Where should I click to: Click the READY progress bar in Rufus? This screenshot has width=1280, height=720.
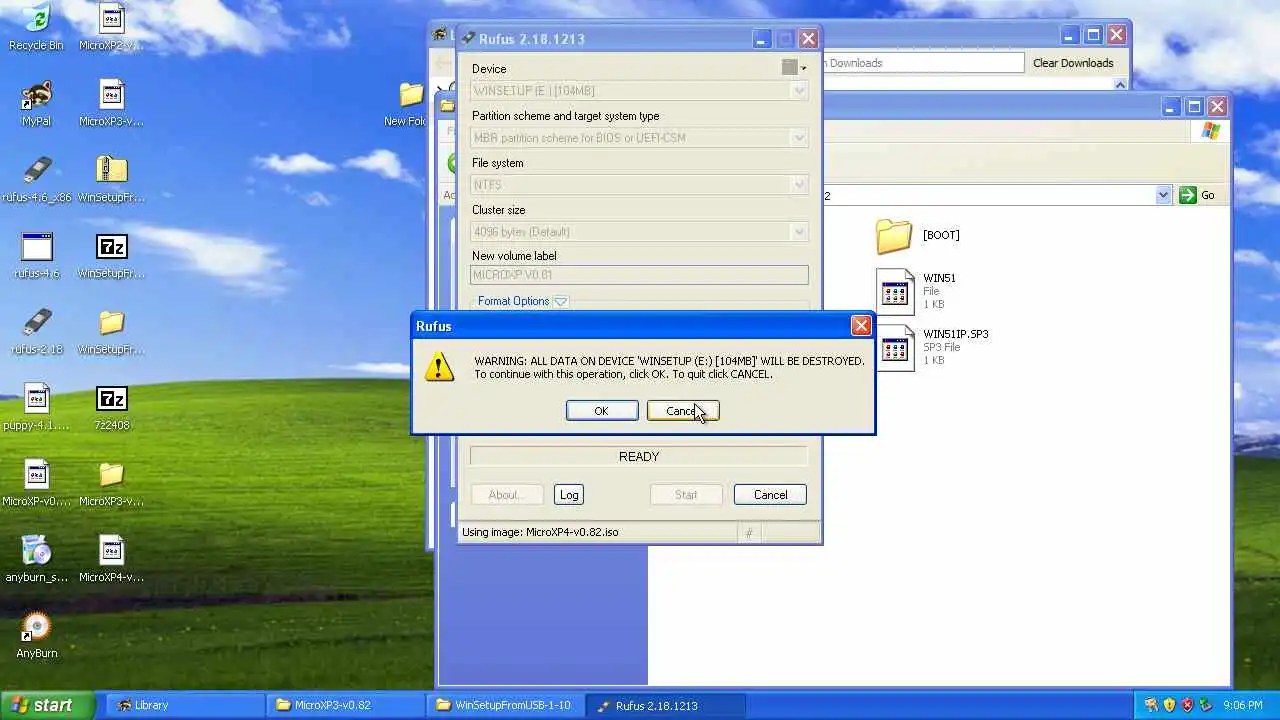(639, 456)
